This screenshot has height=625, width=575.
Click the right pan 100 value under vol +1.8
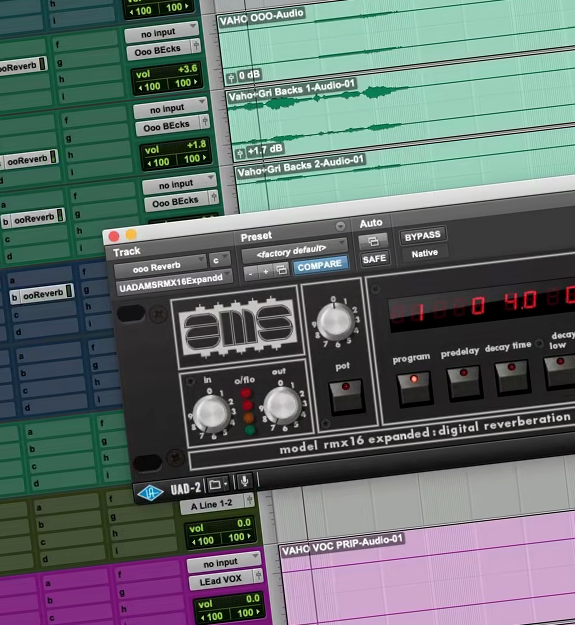194,158
